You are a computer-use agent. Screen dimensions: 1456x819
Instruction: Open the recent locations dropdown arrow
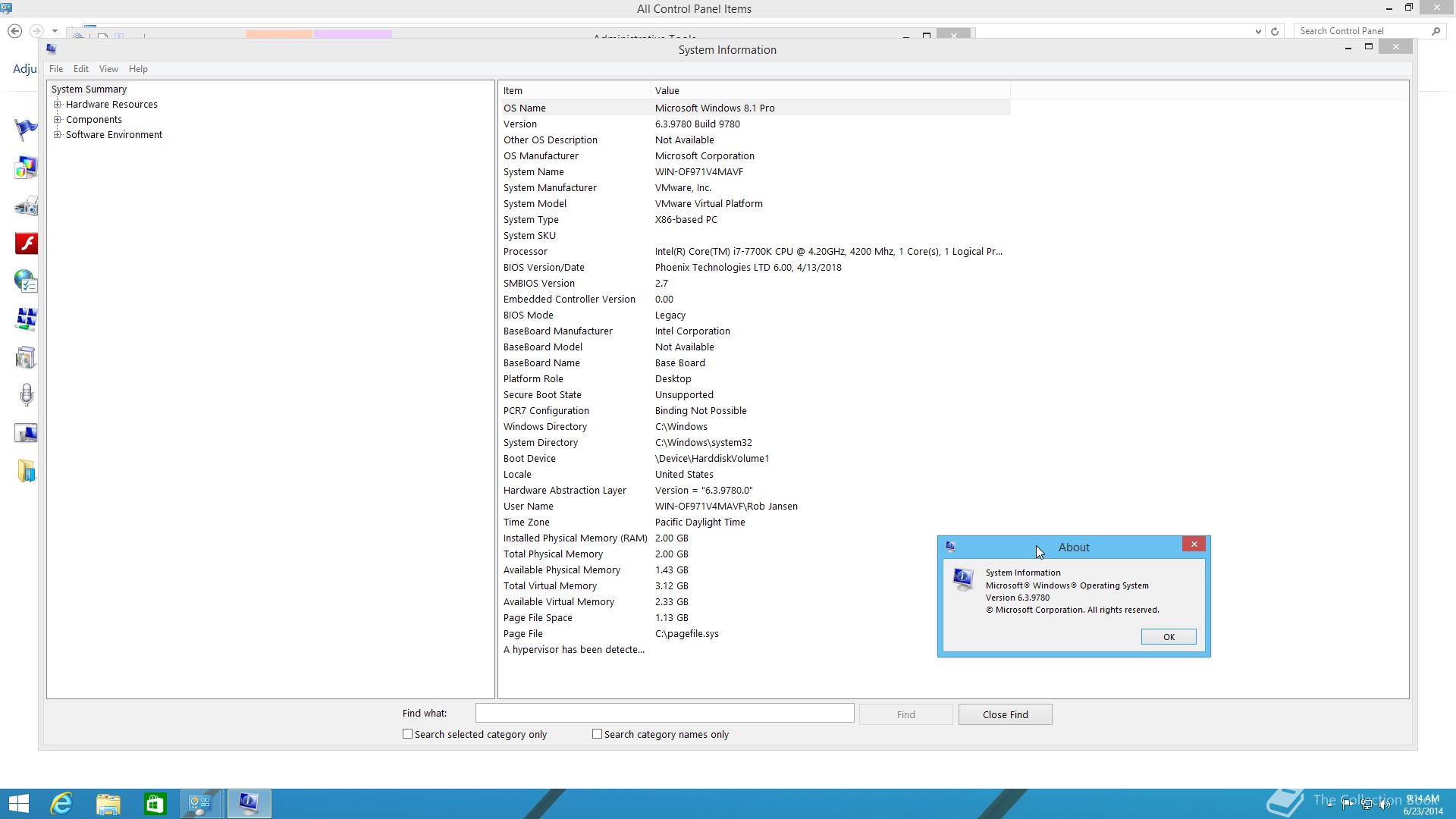[55, 31]
